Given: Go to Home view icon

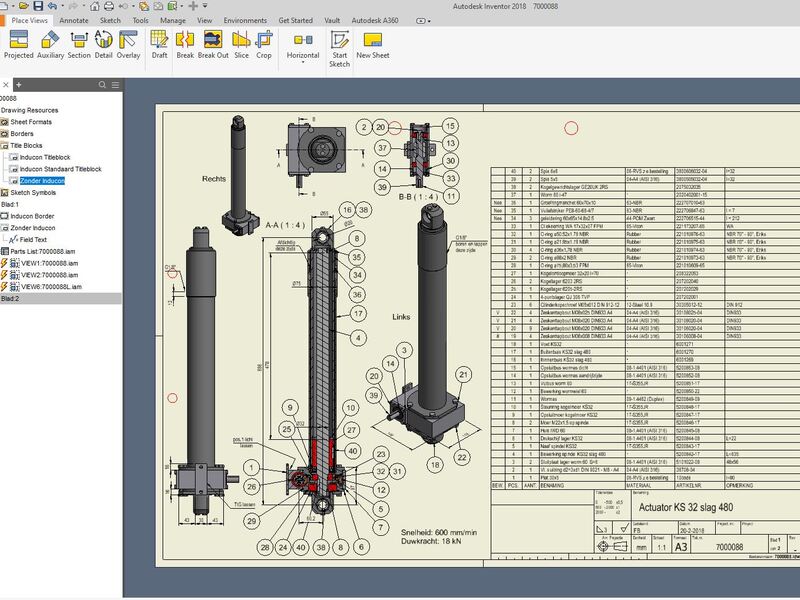Looking at the screenshot, I should point(94,6).
